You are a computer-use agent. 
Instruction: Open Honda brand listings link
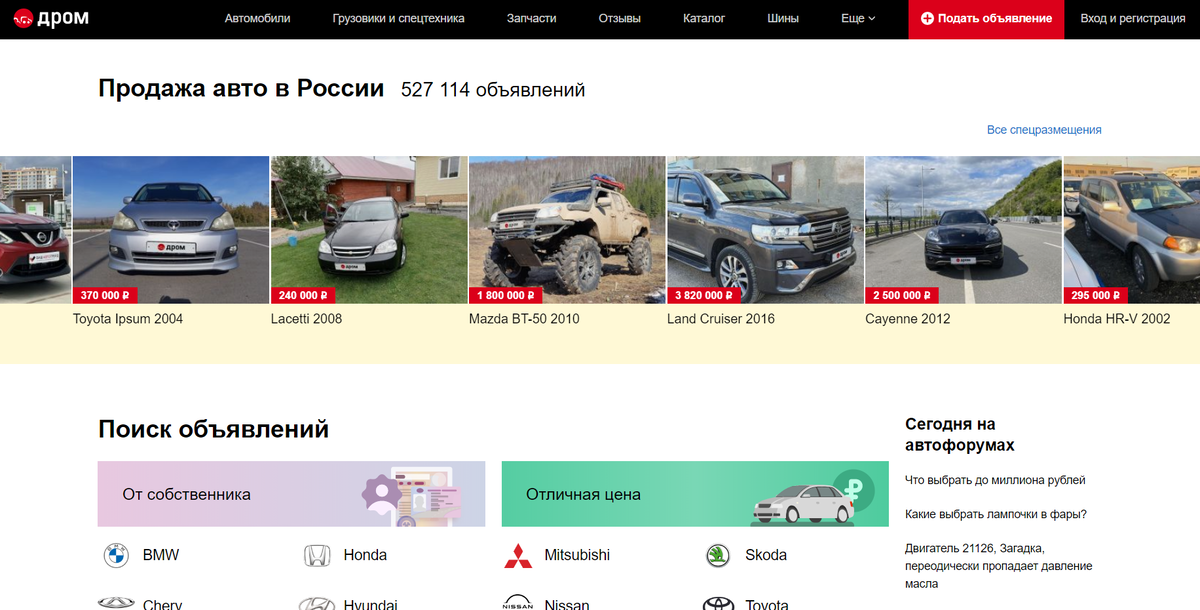coord(365,555)
